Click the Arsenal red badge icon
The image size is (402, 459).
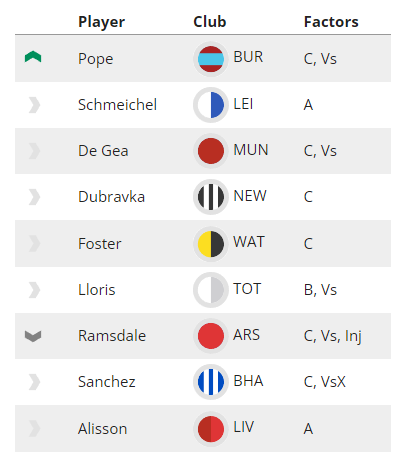(211, 336)
